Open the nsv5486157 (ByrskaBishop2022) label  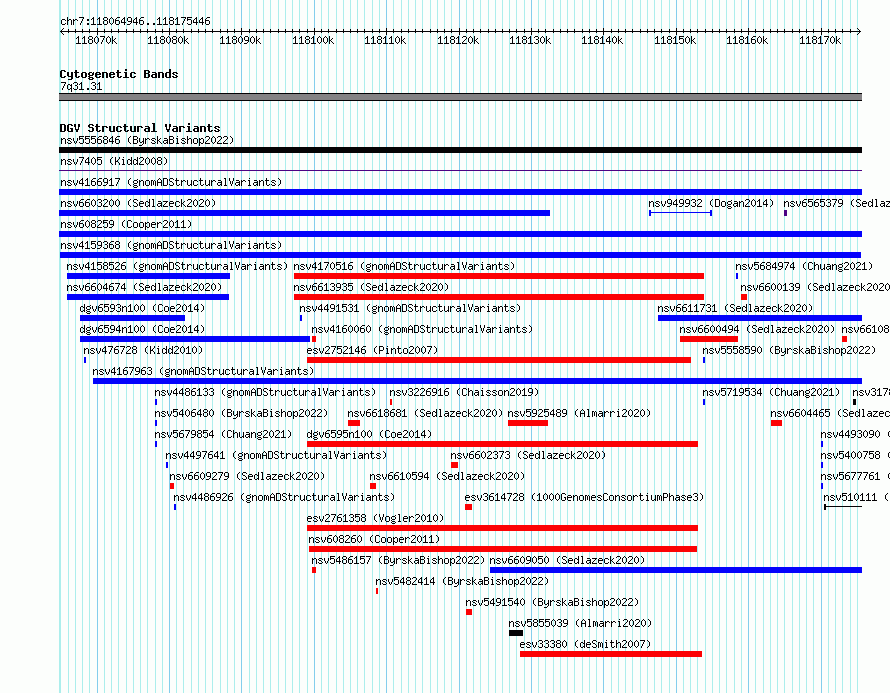pyautogui.click(x=398, y=560)
